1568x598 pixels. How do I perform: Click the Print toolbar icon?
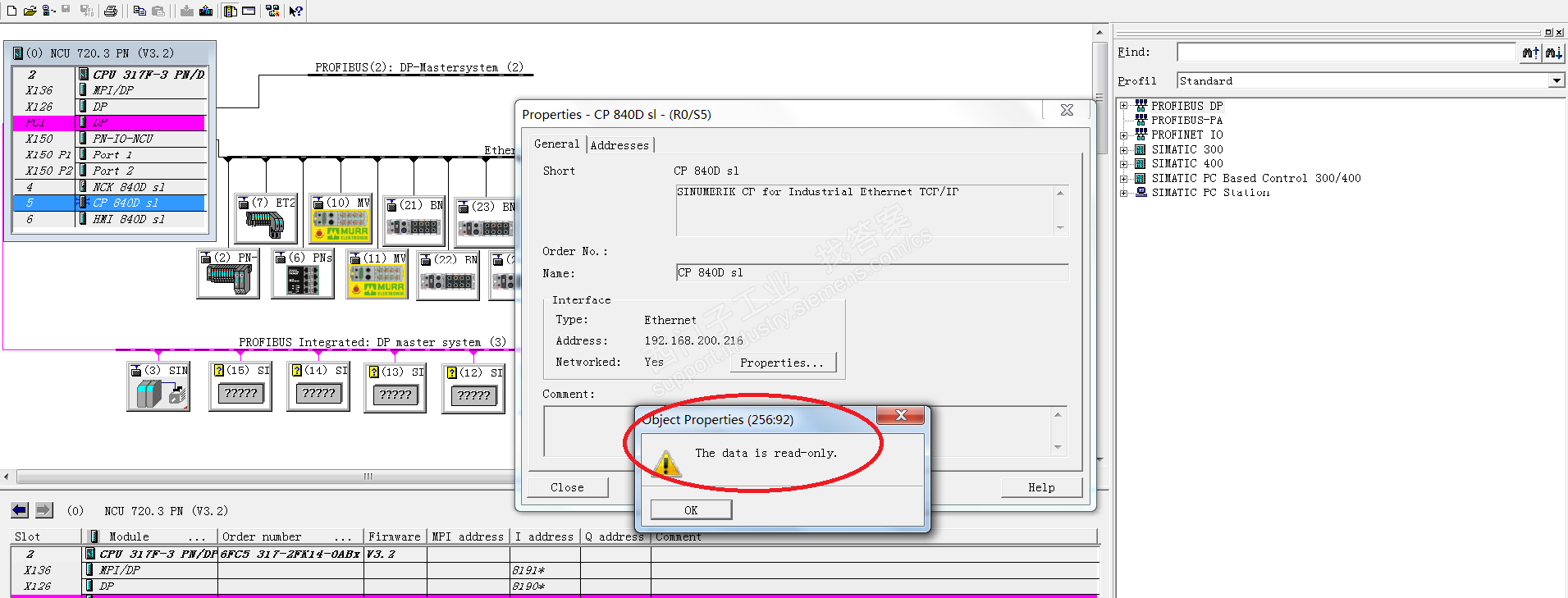click(111, 11)
